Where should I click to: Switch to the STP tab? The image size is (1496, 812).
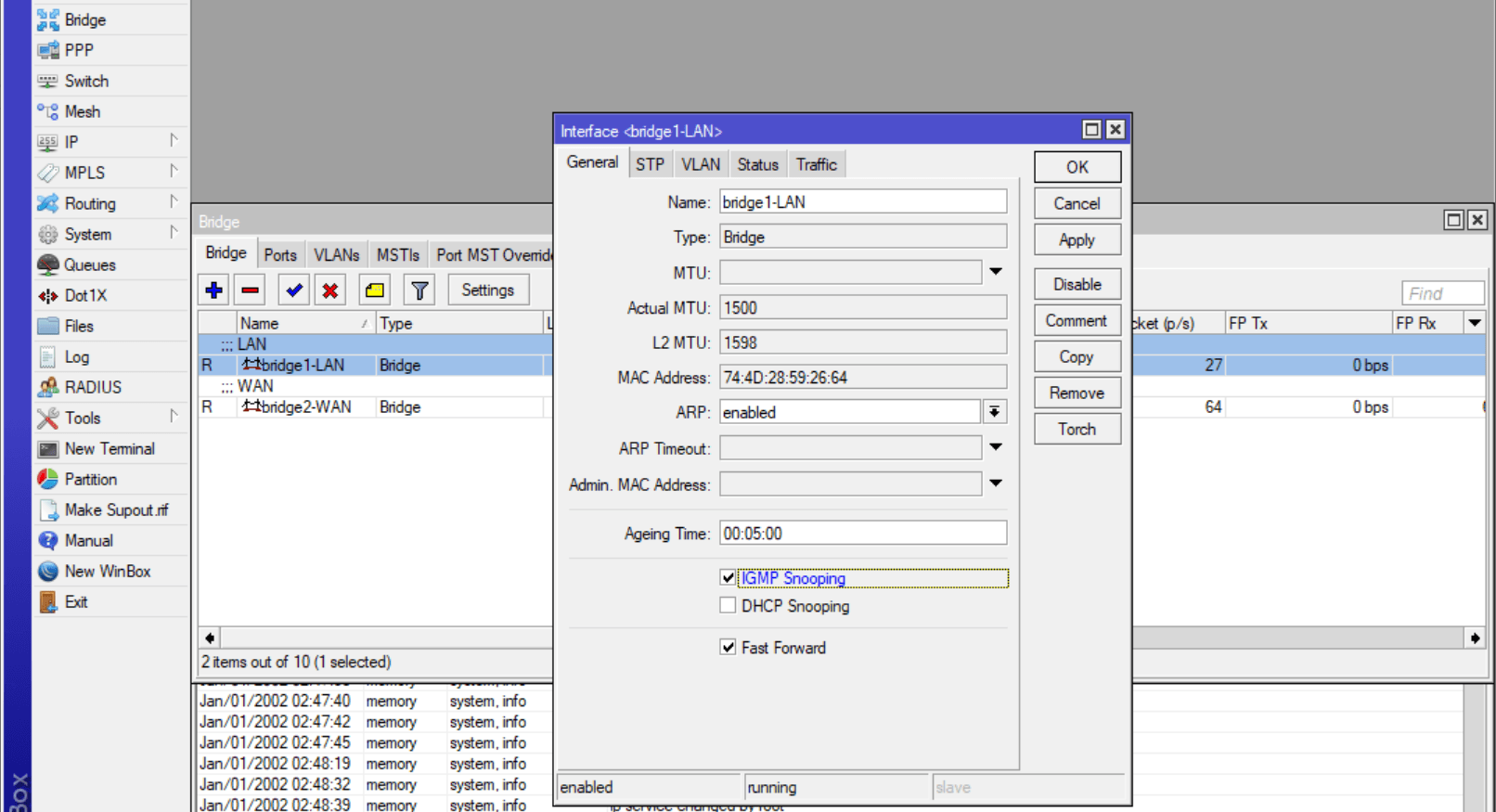(650, 164)
